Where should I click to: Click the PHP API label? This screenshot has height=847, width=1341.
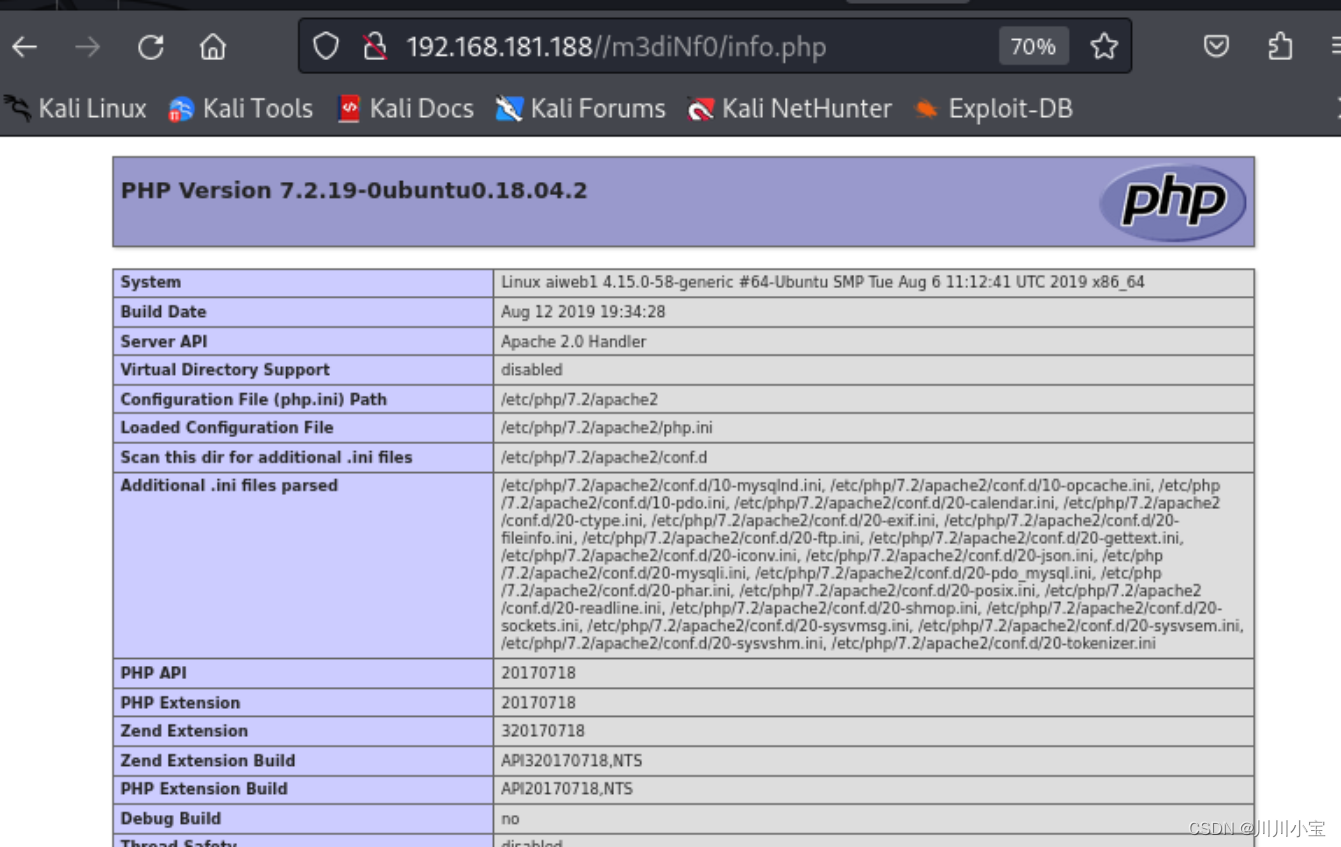[x=154, y=673]
